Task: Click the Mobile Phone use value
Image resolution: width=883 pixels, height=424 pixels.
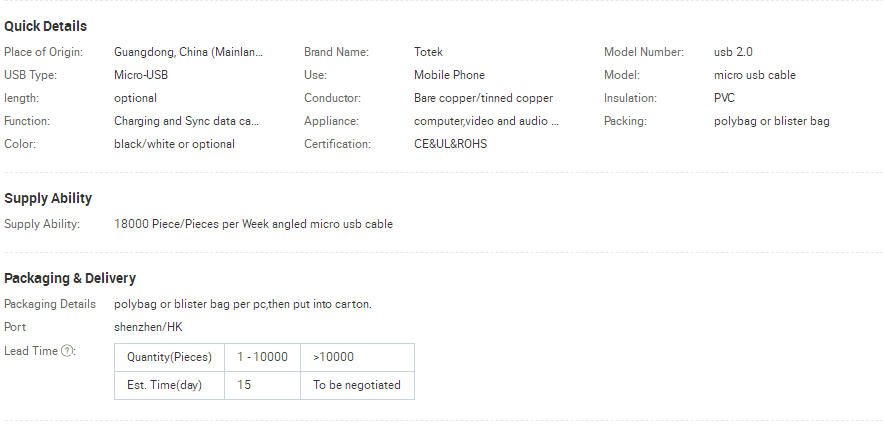Action: tap(449, 75)
